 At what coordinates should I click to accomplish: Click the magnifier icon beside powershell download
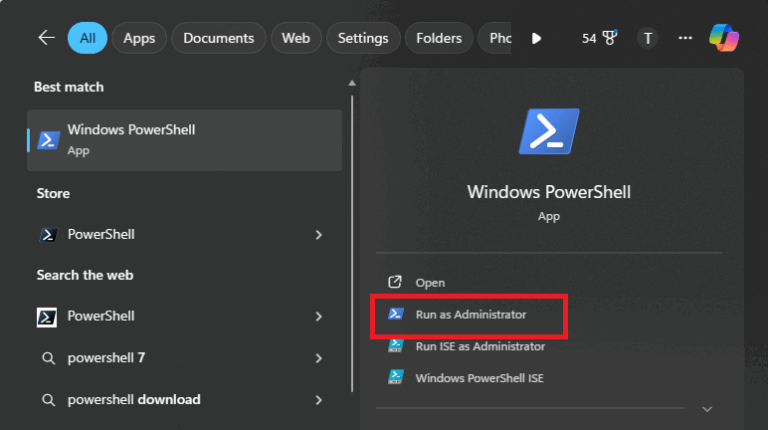click(48, 400)
